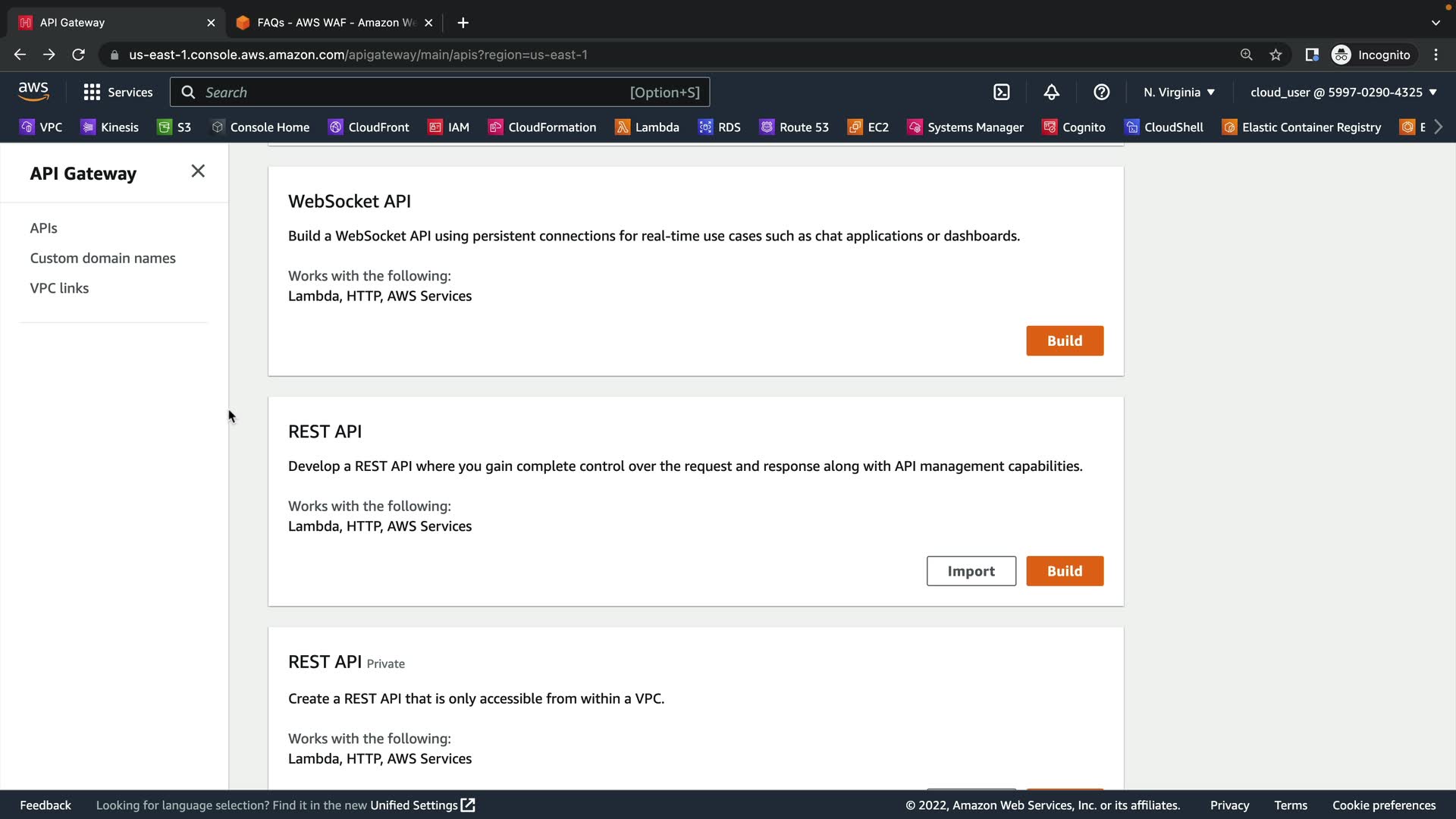Click the help question mark icon
The width and height of the screenshot is (1456, 819).
tap(1101, 92)
